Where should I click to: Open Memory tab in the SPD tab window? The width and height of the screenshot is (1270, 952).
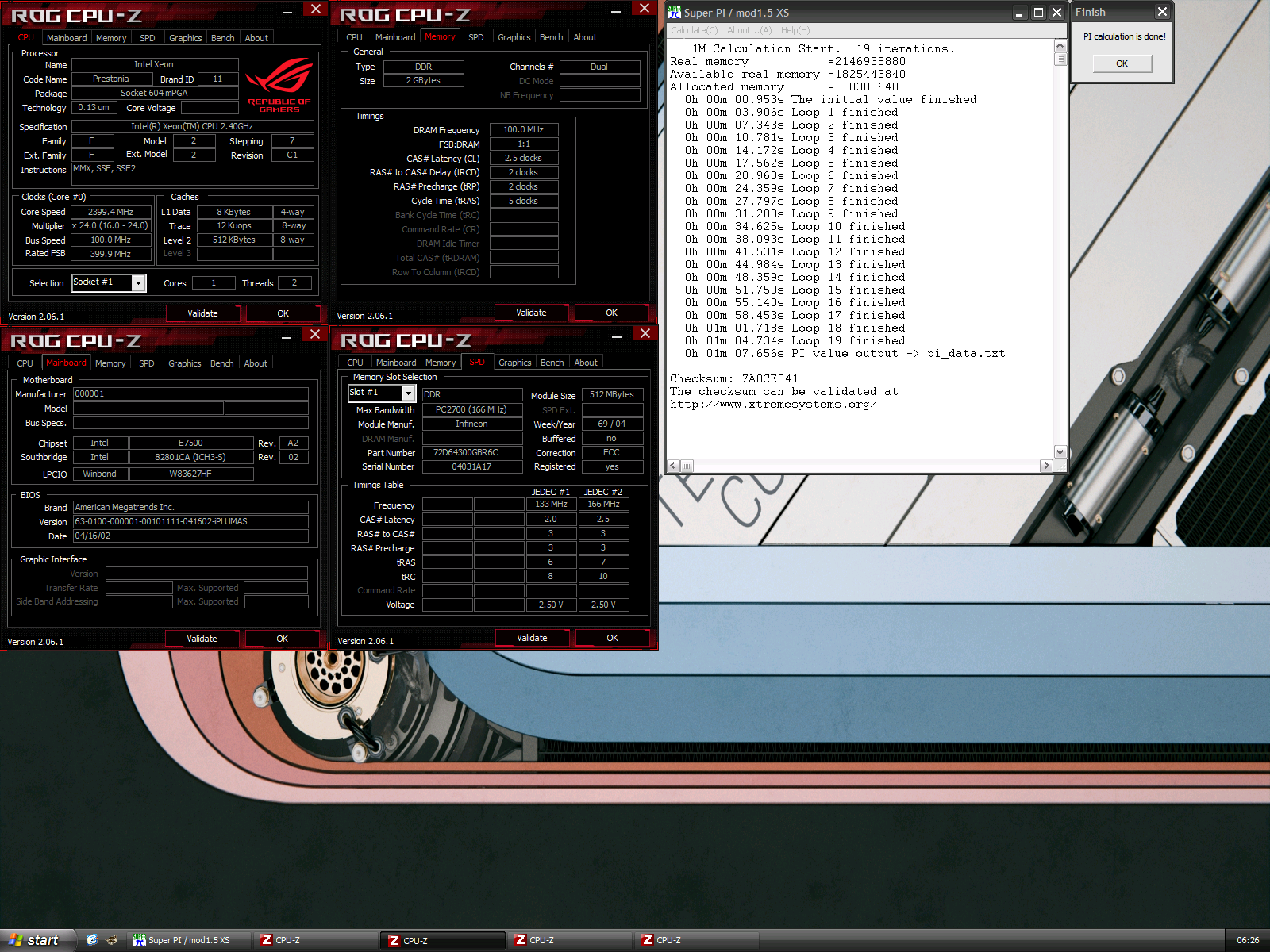pos(441,363)
